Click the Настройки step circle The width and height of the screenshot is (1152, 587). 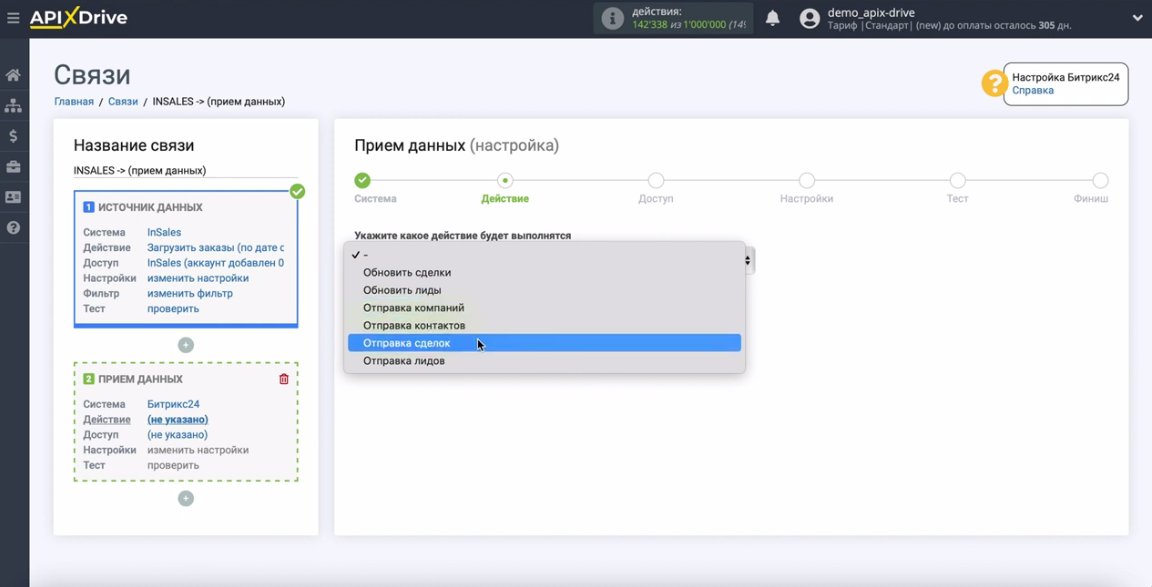807,181
